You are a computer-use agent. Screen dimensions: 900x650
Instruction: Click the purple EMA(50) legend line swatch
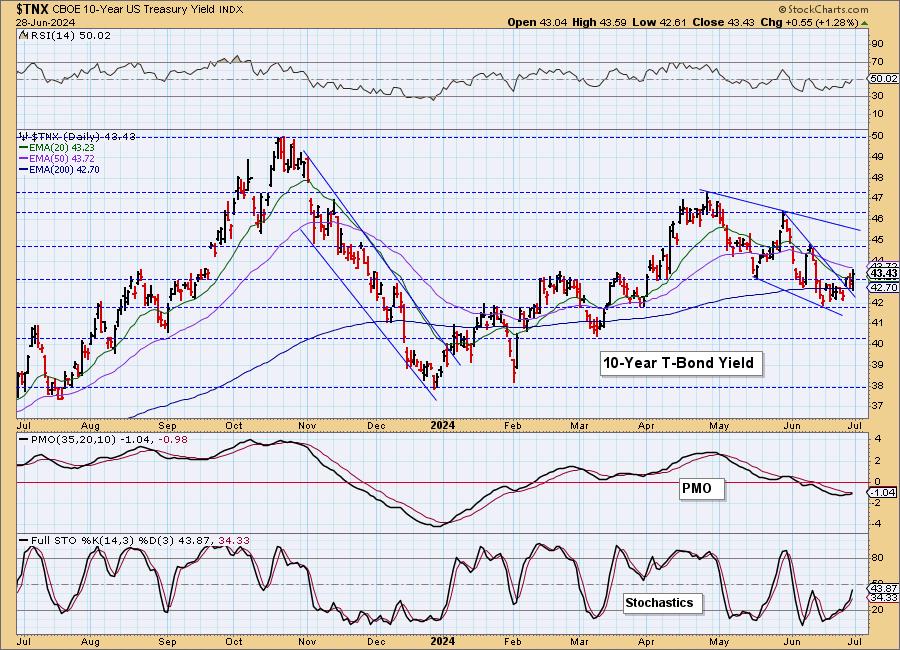click(24, 158)
